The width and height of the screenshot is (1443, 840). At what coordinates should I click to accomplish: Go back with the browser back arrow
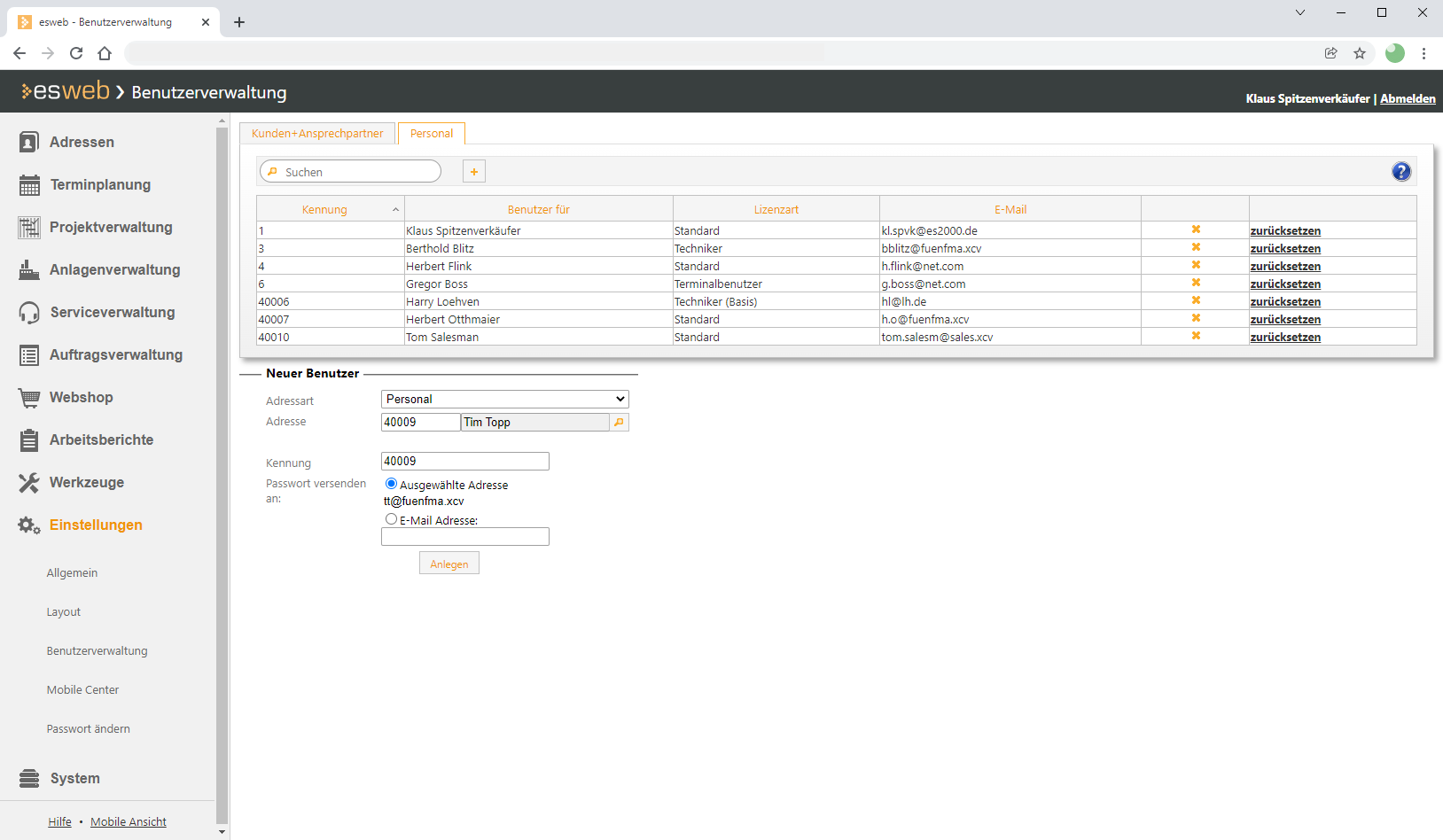coord(19,53)
